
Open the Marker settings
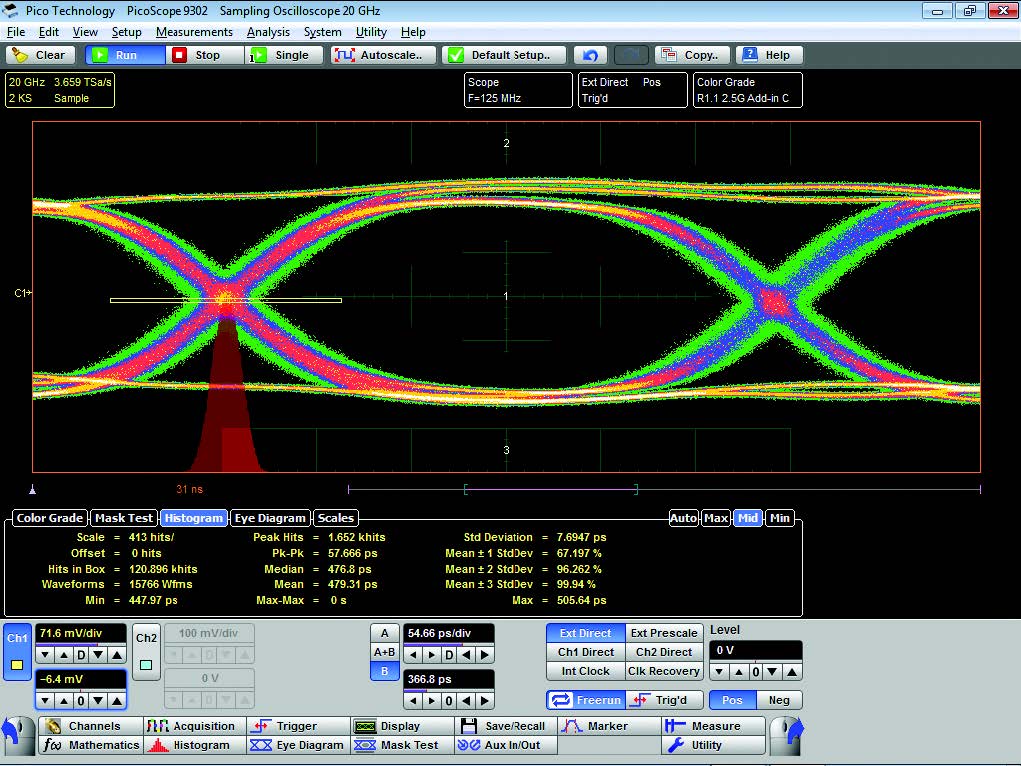607,726
